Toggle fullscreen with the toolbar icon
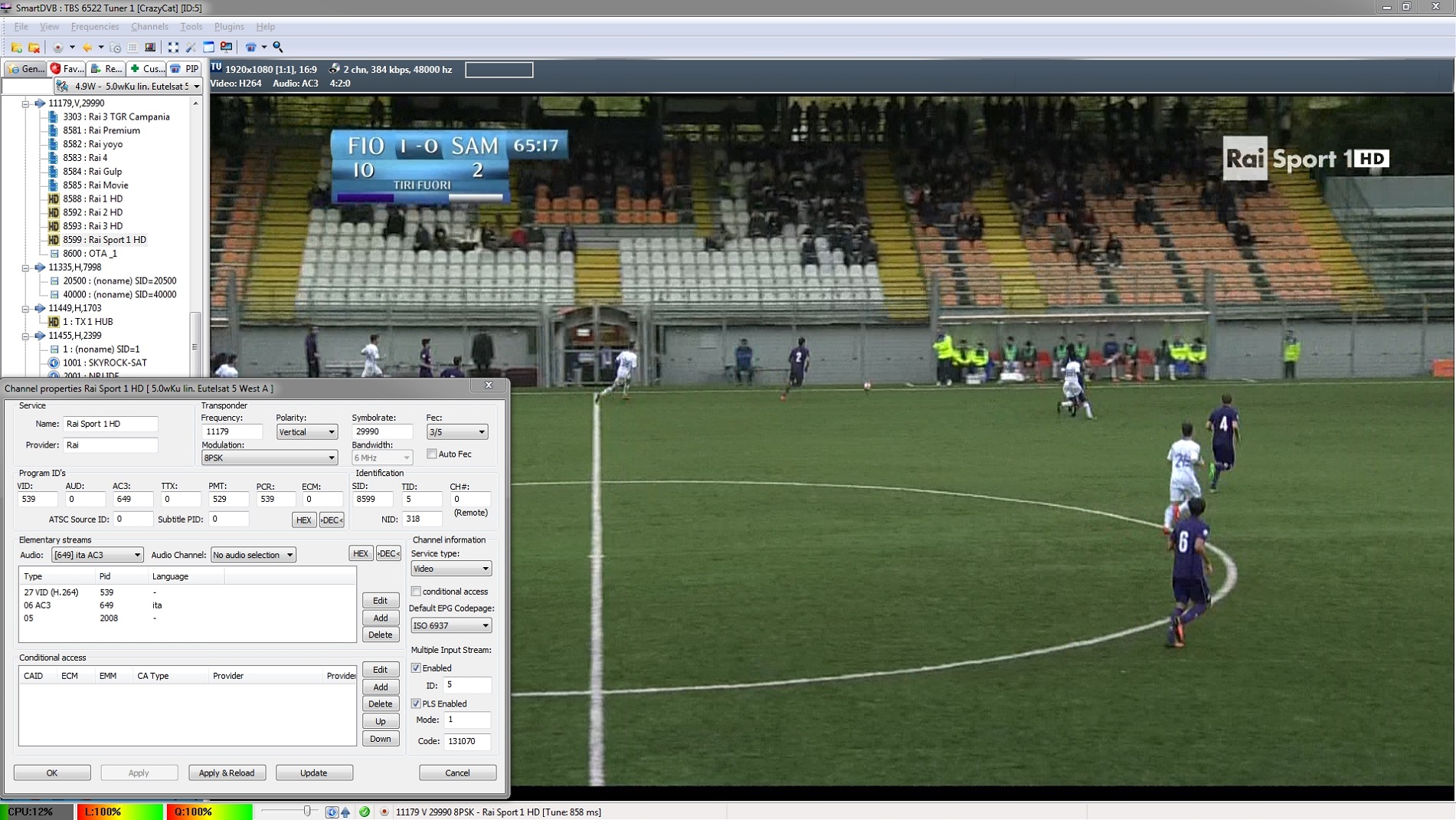This screenshot has height=820, width=1456. point(173,48)
